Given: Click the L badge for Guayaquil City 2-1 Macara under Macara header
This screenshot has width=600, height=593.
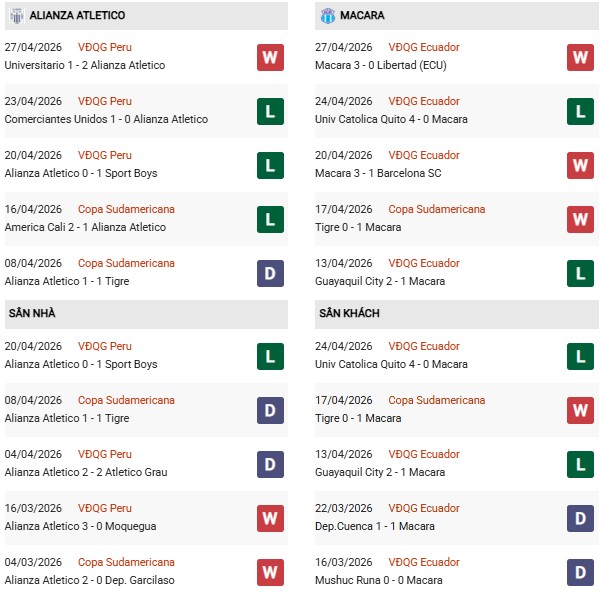Looking at the screenshot, I should pyautogui.click(x=580, y=273).
